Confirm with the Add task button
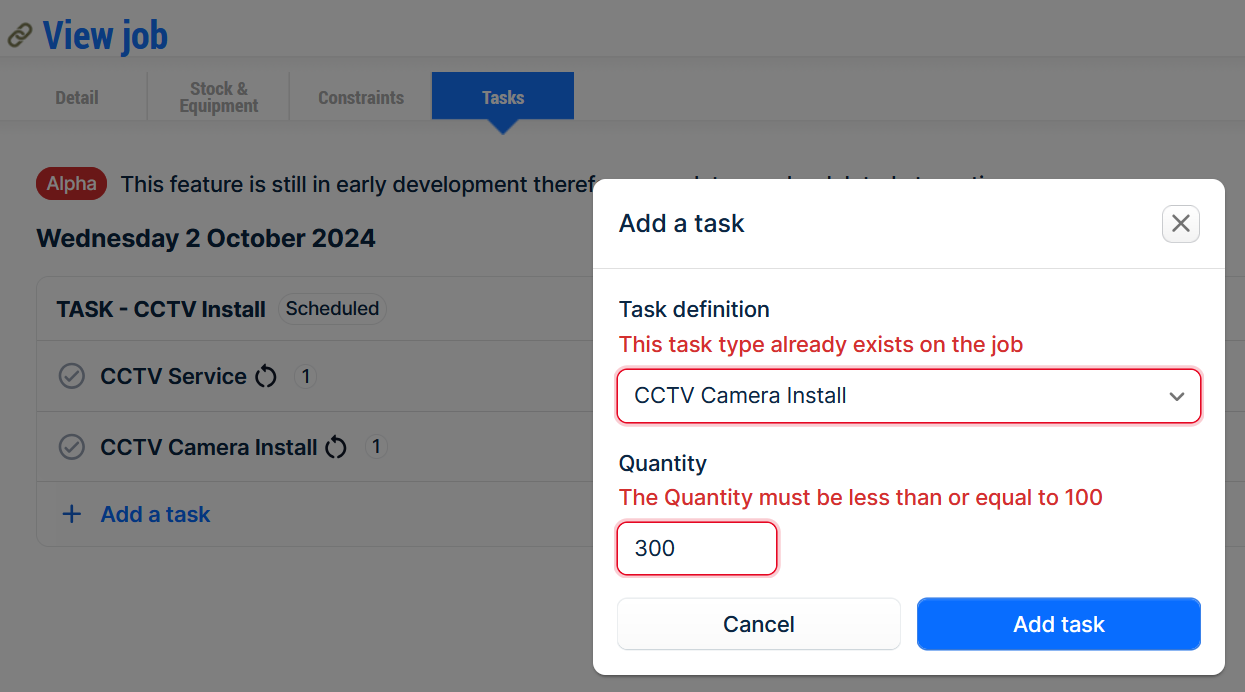 pos(1059,624)
